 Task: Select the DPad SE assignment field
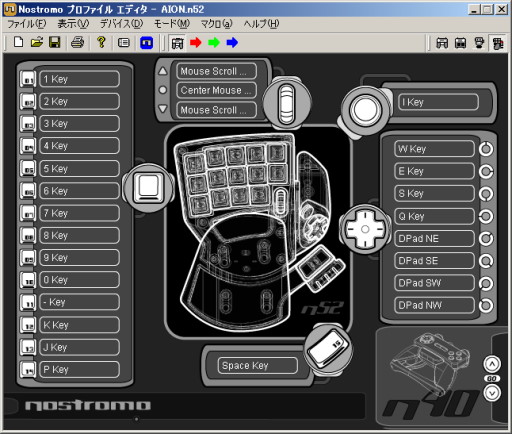[x=434, y=261]
